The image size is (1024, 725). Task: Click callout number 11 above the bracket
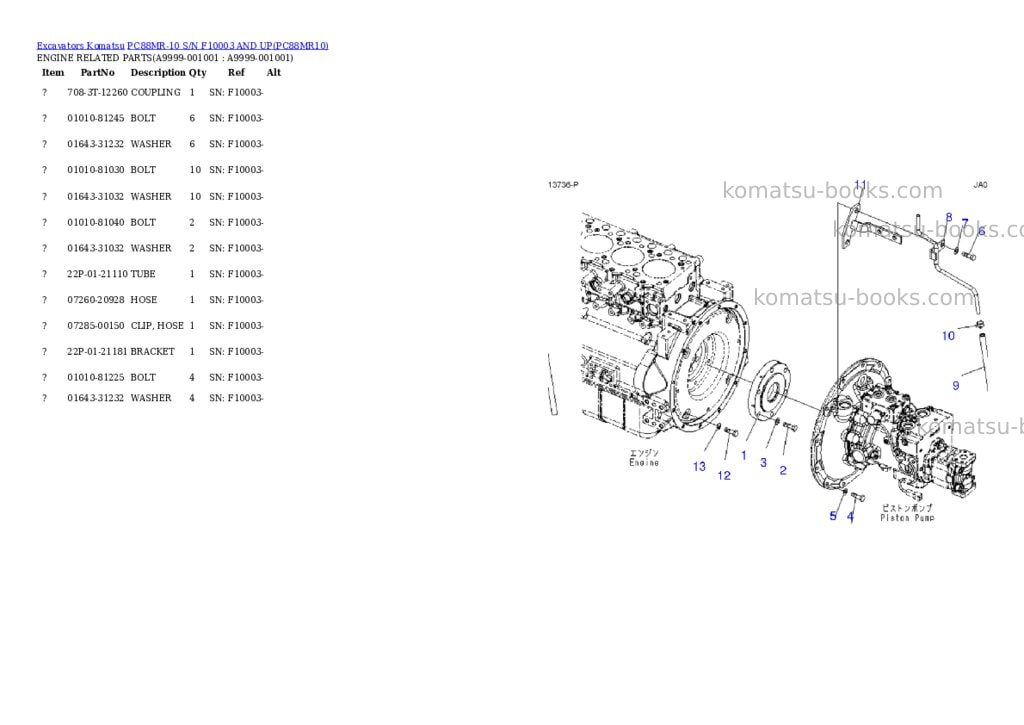(861, 185)
